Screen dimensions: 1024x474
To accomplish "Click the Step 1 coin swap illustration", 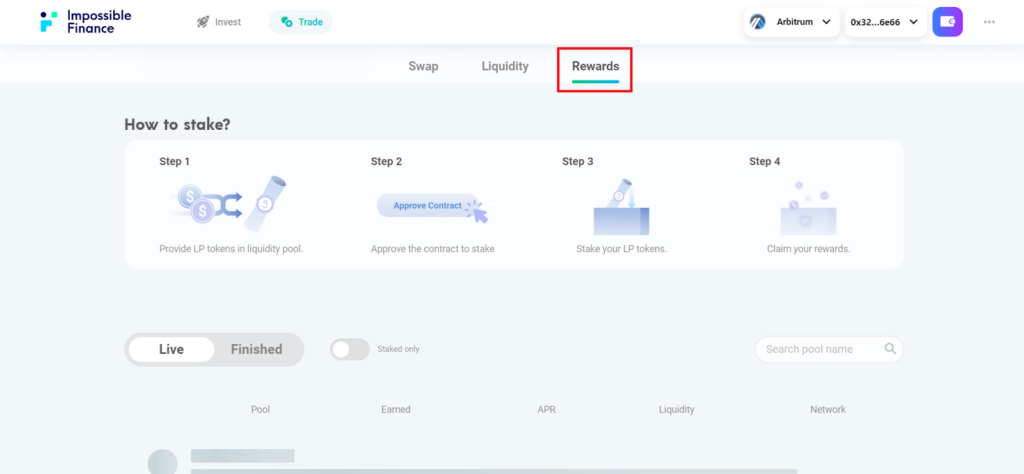I will coord(229,204).
